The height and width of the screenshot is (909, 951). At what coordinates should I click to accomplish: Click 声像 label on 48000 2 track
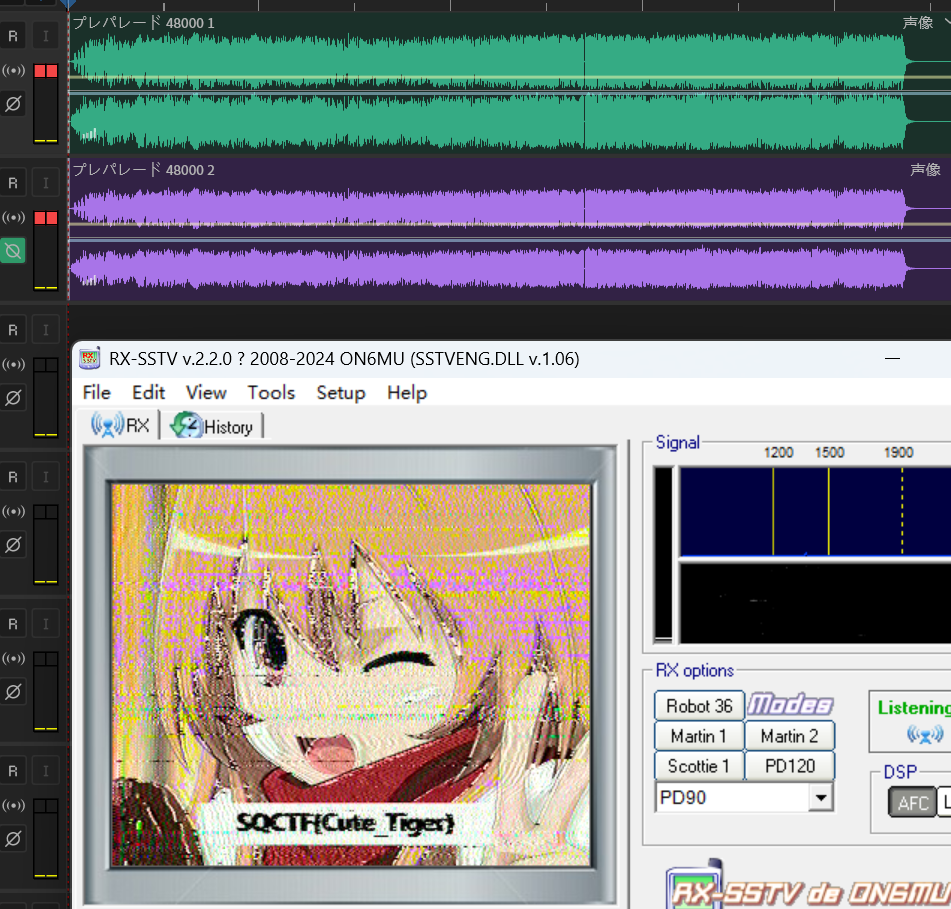(925, 170)
